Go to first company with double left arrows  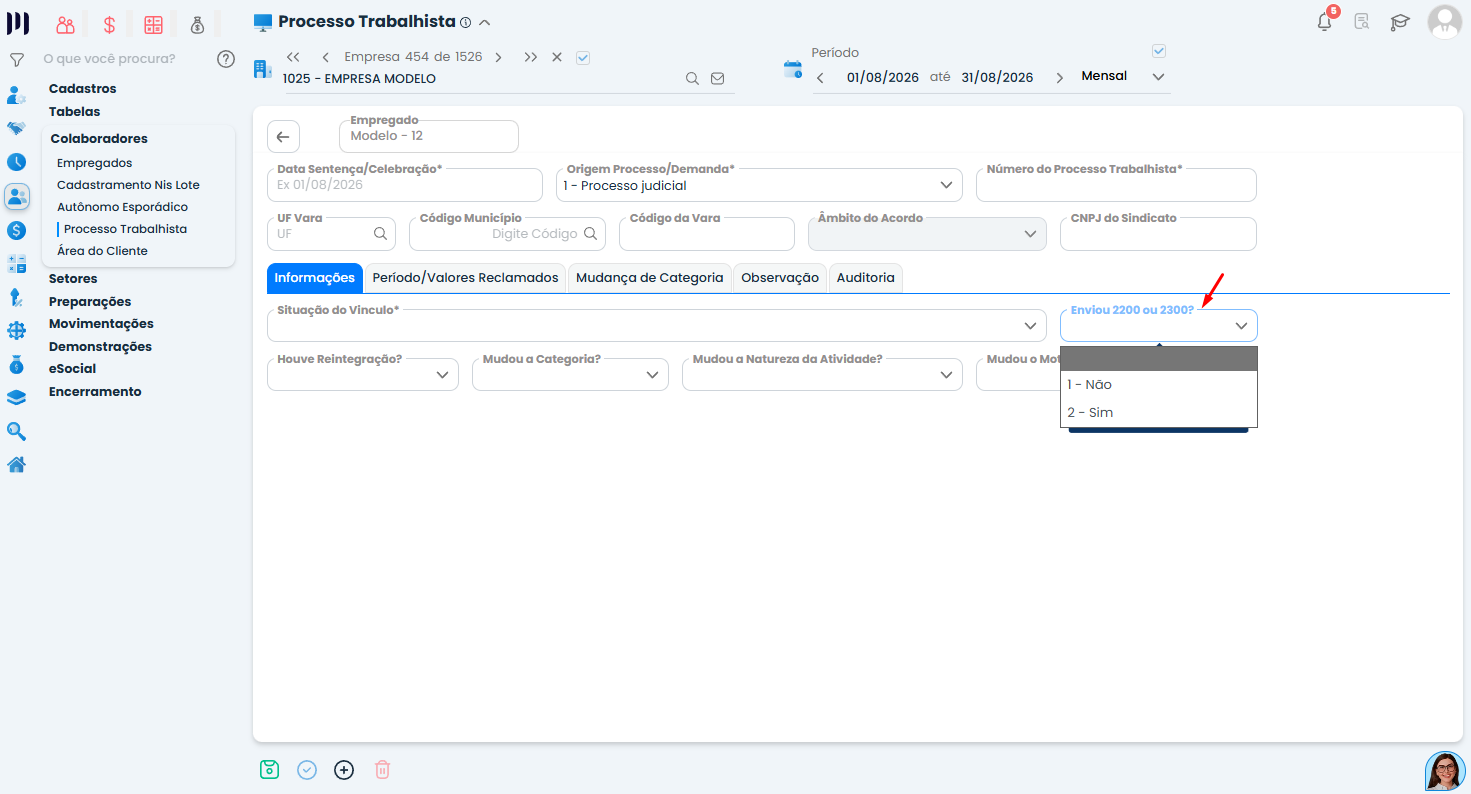tap(293, 57)
